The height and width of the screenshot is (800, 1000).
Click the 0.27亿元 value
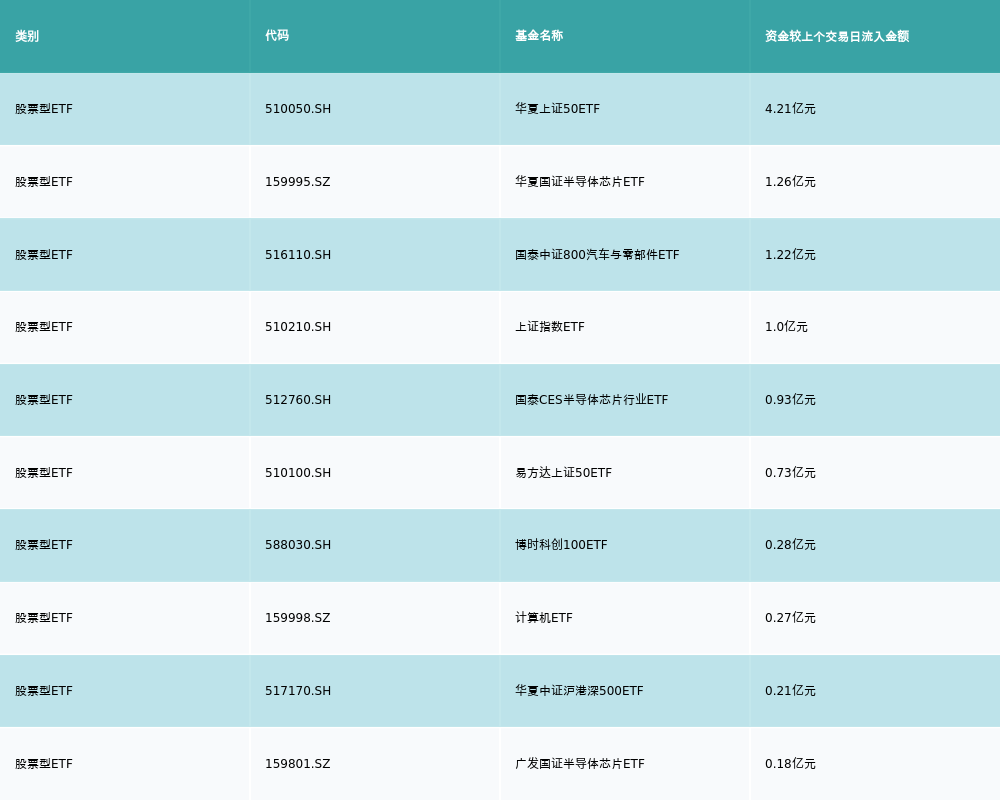[x=790, y=618]
